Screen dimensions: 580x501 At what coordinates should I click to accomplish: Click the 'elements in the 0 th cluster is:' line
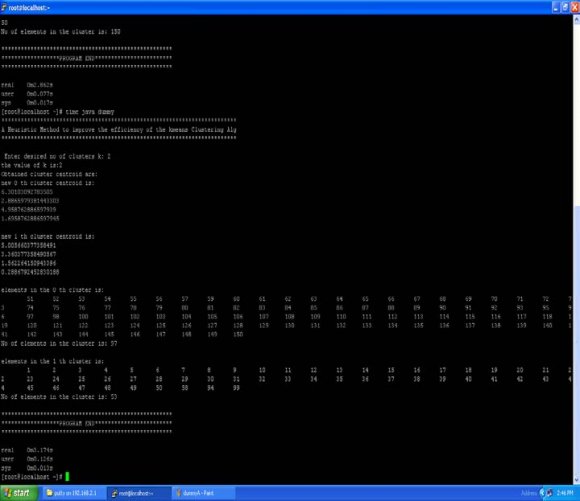point(53,290)
